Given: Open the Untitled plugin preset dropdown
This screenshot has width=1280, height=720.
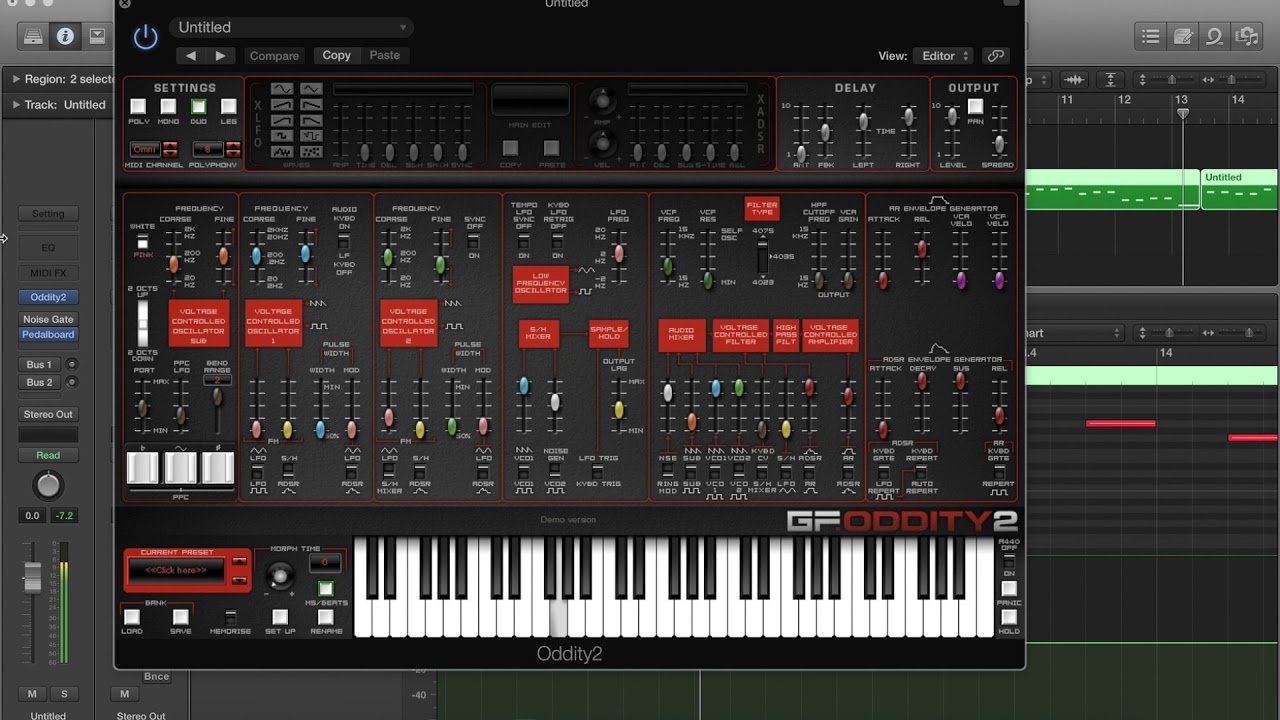Looking at the screenshot, I should click(x=290, y=28).
